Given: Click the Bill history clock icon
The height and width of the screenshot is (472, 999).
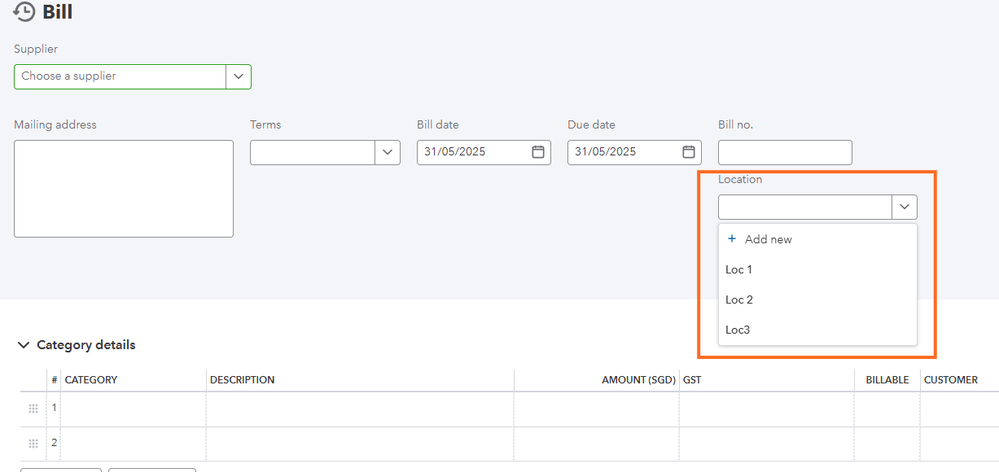Looking at the screenshot, I should point(24,12).
